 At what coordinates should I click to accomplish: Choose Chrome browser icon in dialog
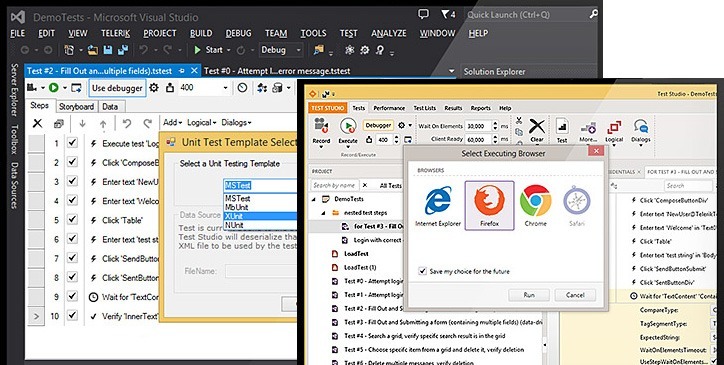[x=536, y=201]
